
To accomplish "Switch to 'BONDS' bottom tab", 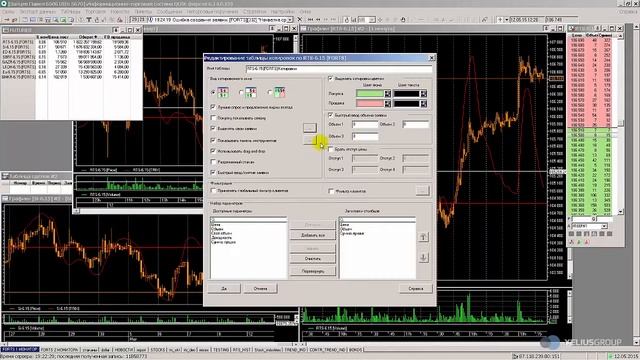I will click(355, 350).
